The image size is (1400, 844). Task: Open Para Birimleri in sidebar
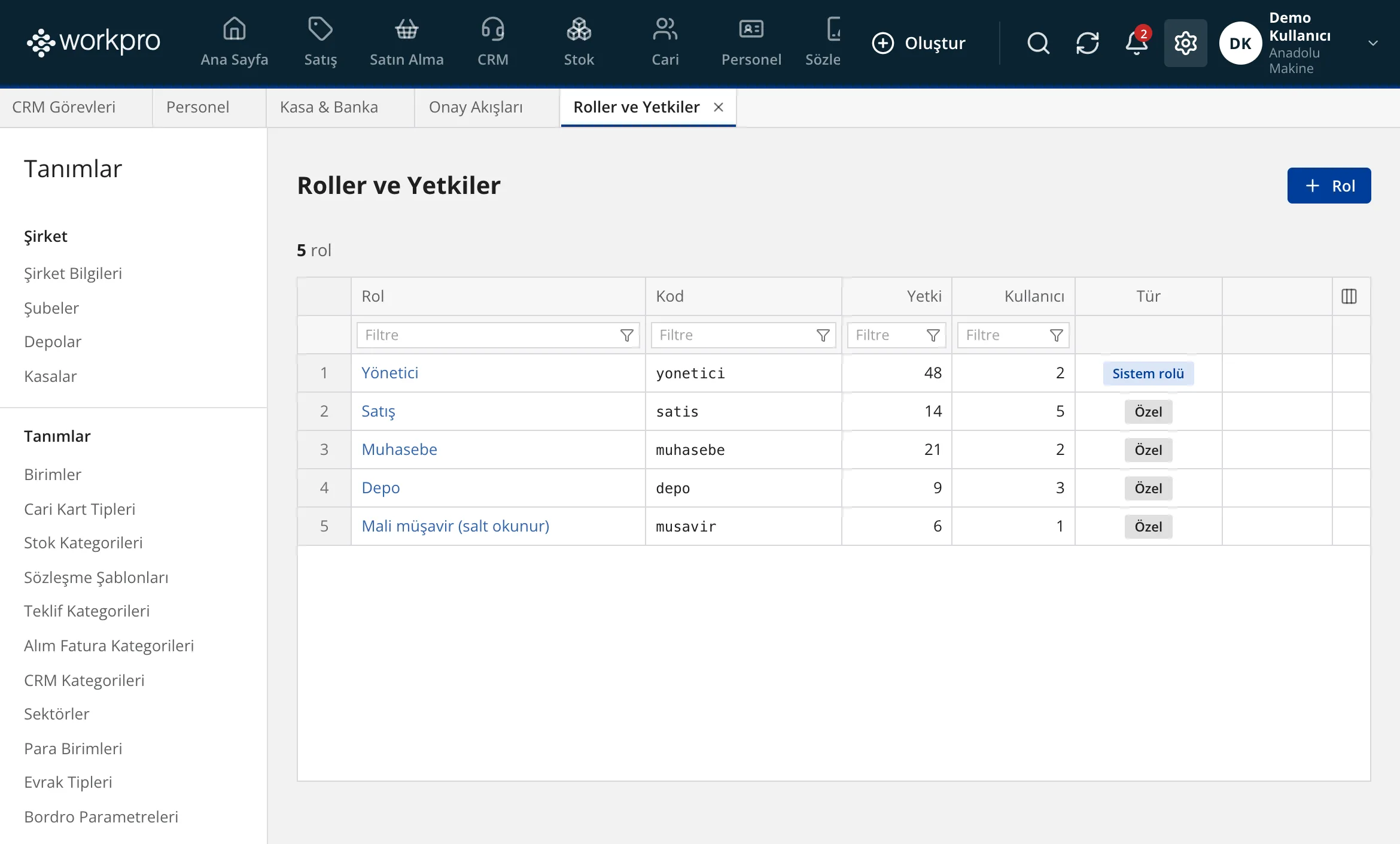pos(73,749)
